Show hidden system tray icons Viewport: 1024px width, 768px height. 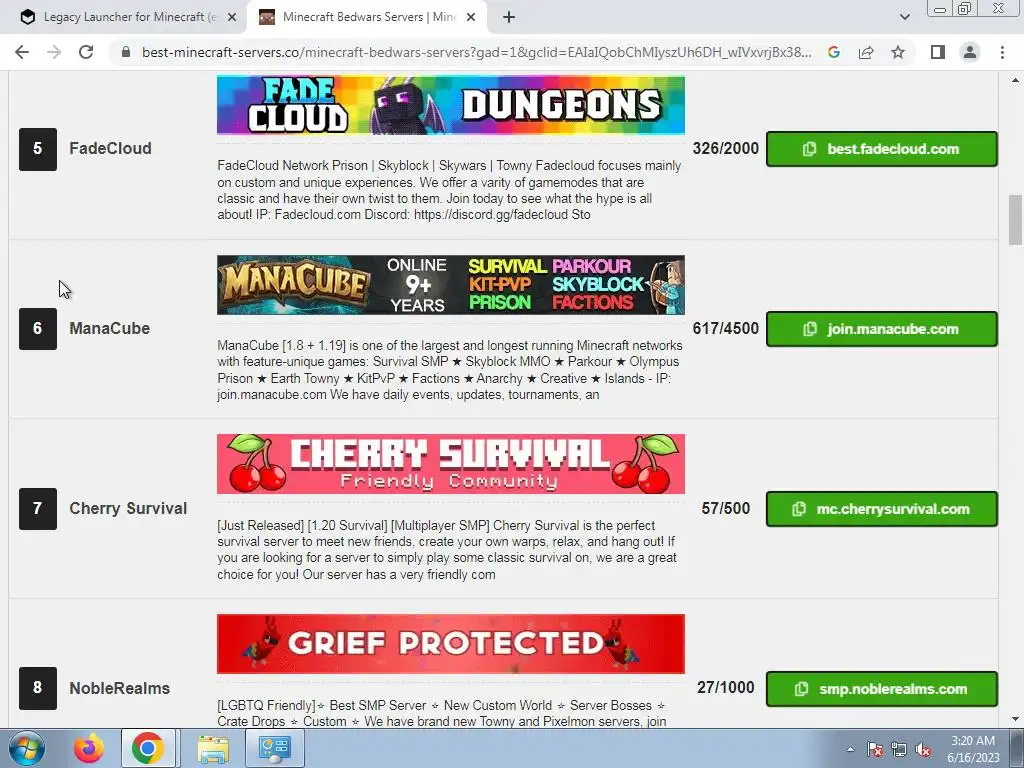point(850,749)
